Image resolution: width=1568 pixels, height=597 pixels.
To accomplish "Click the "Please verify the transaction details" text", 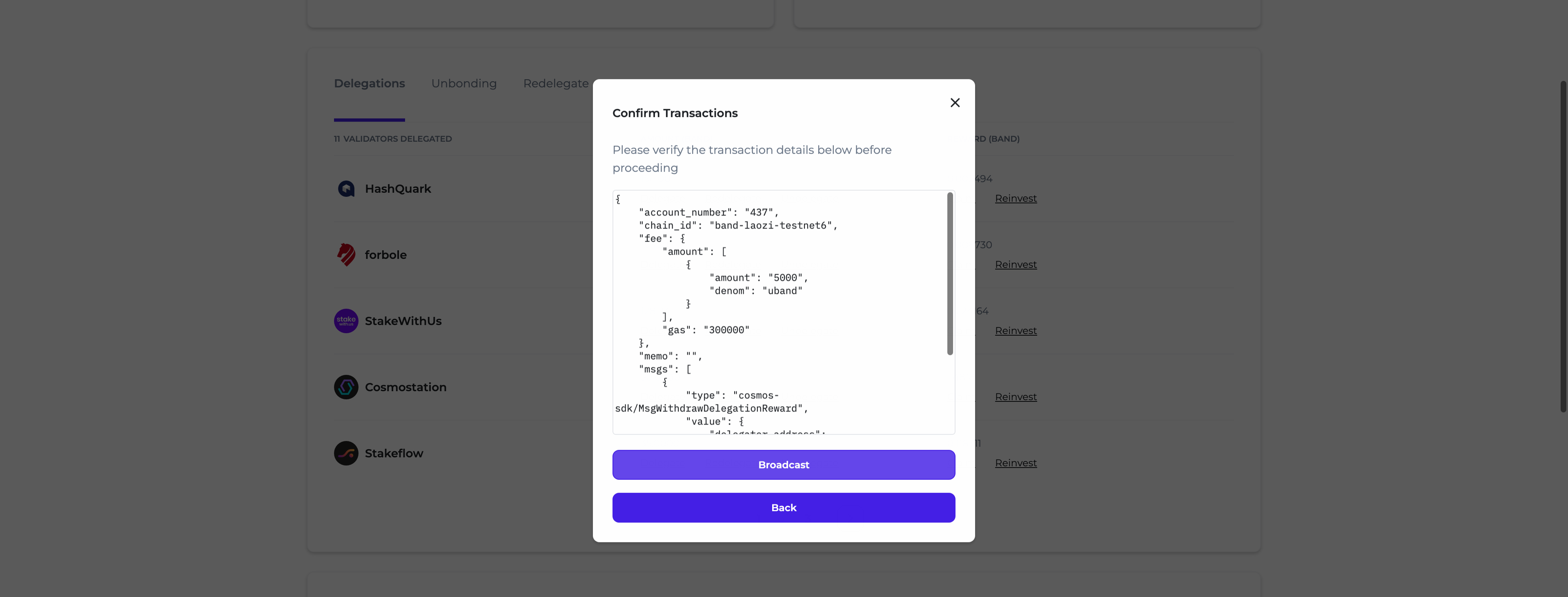I will [x=752, y=159].
